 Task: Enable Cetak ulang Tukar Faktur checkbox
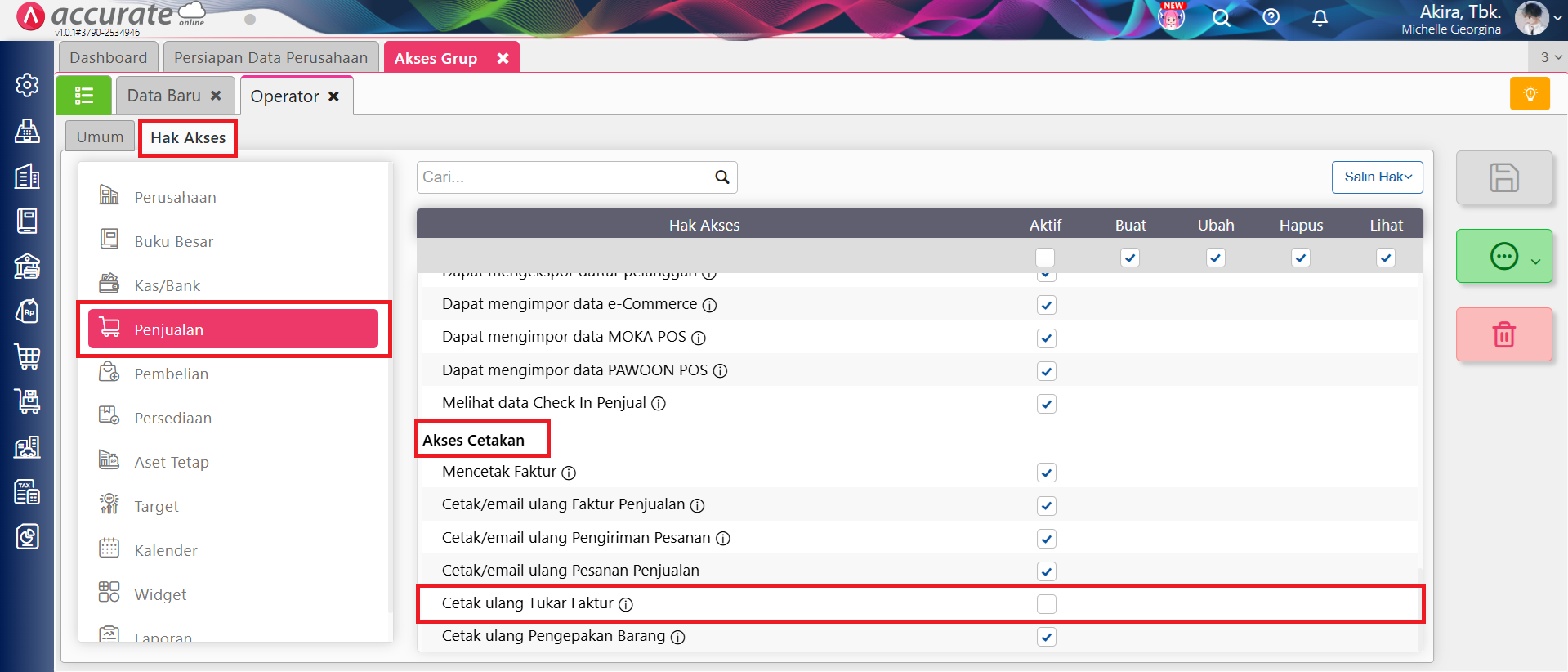[x=1046, y=604]
